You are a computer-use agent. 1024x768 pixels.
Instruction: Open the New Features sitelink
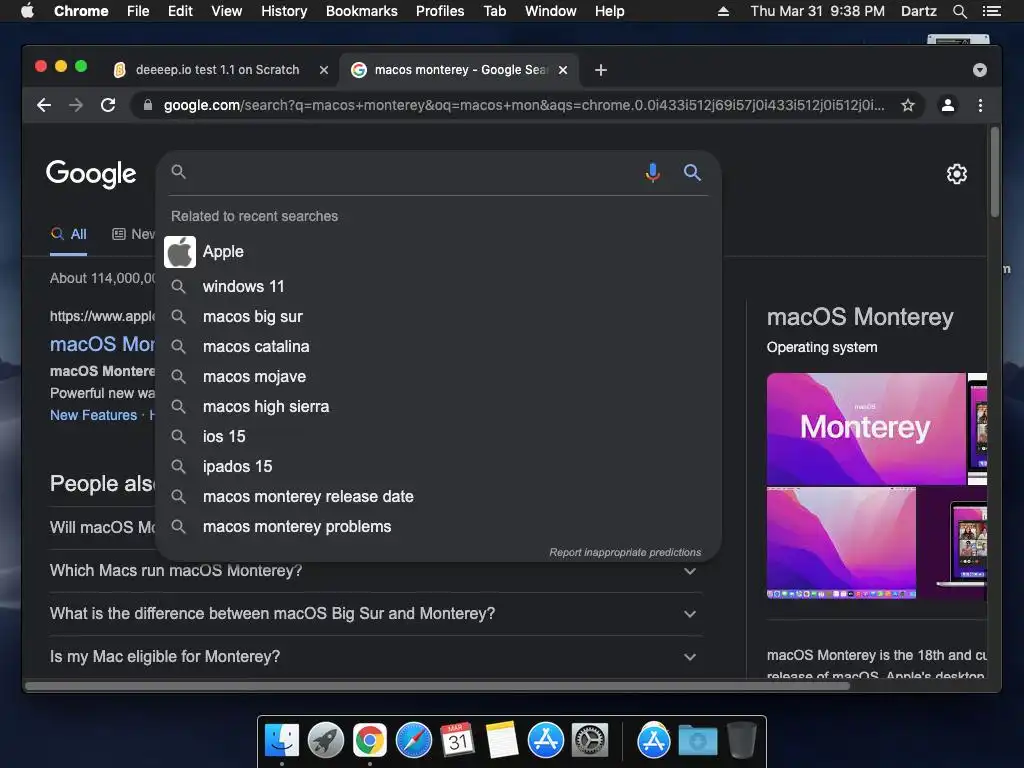click(93, 415)
